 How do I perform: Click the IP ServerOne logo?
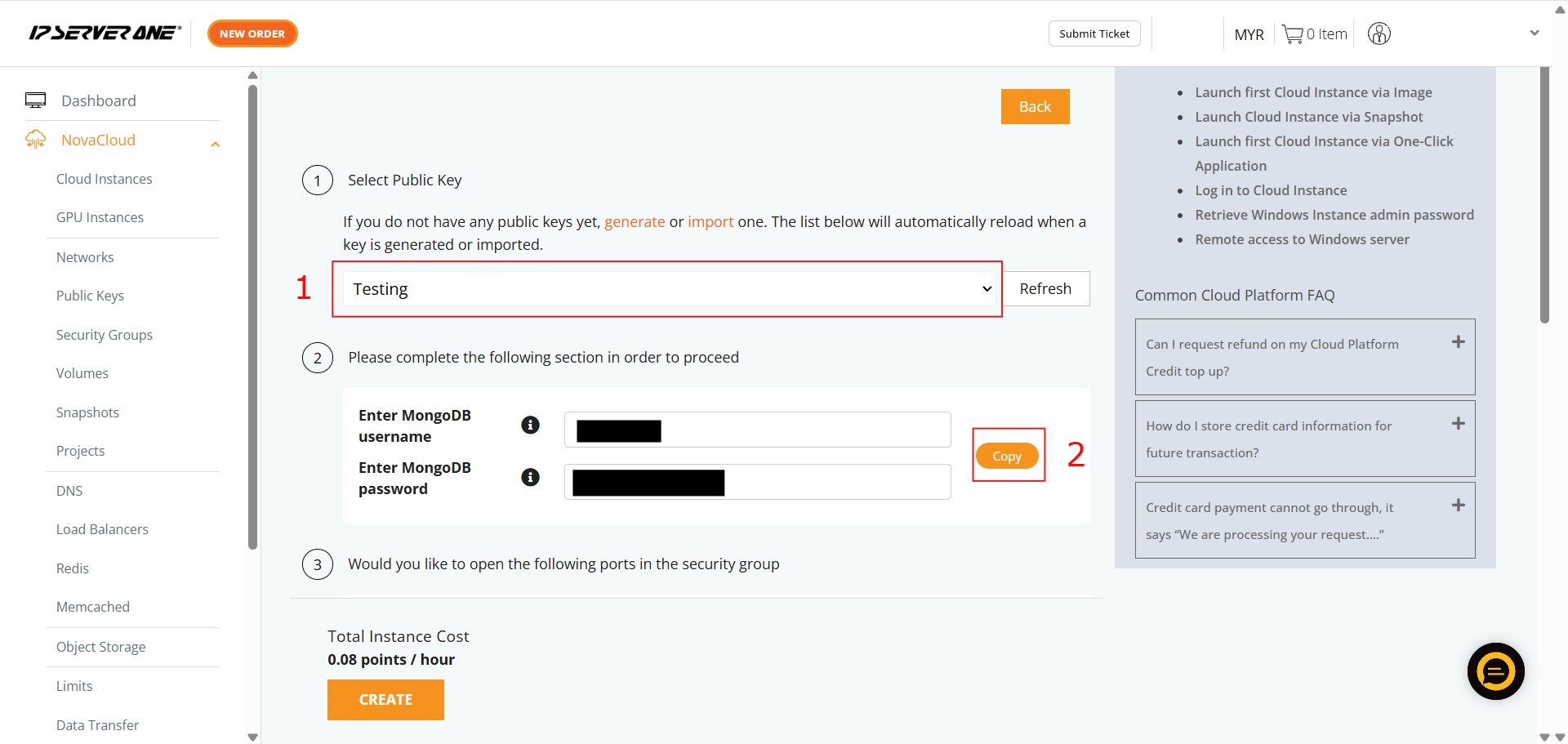pyautogui.click(x=105, y=33)
